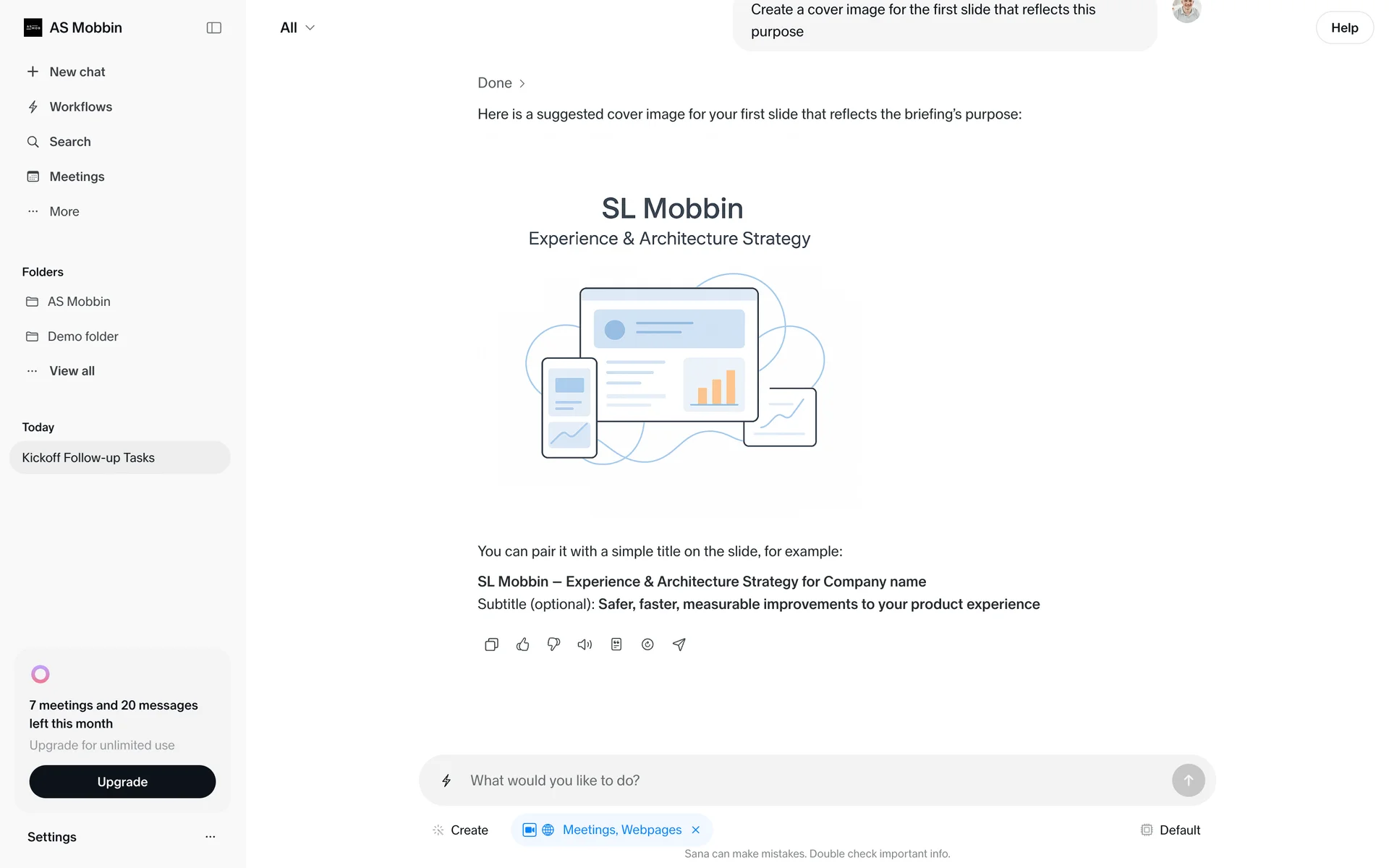Click the send/share paper plane icon
This screenshot has height=868, width=1389.
coord(679,644)
